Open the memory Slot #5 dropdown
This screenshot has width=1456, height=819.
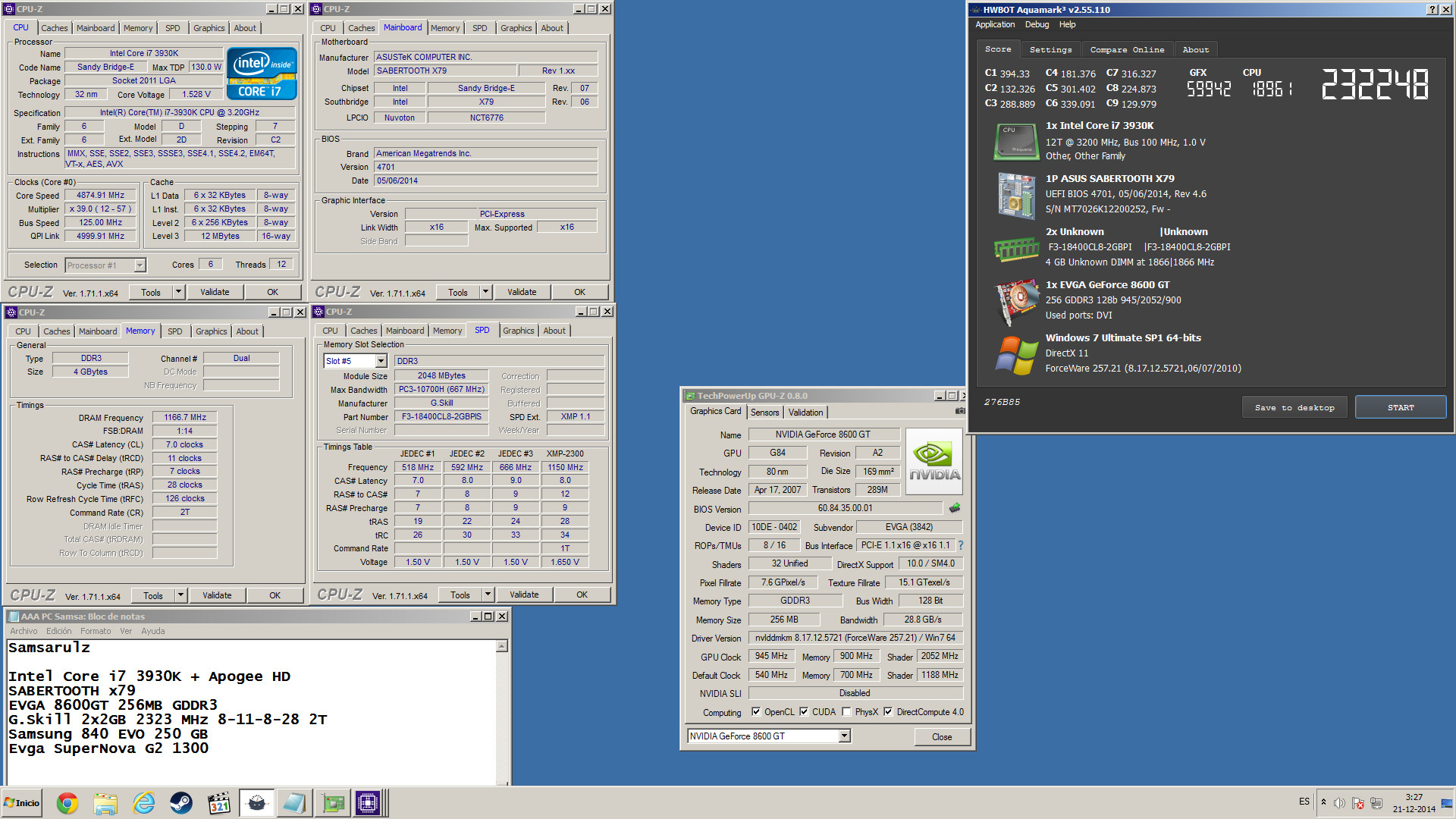click(x=381, y=361)
